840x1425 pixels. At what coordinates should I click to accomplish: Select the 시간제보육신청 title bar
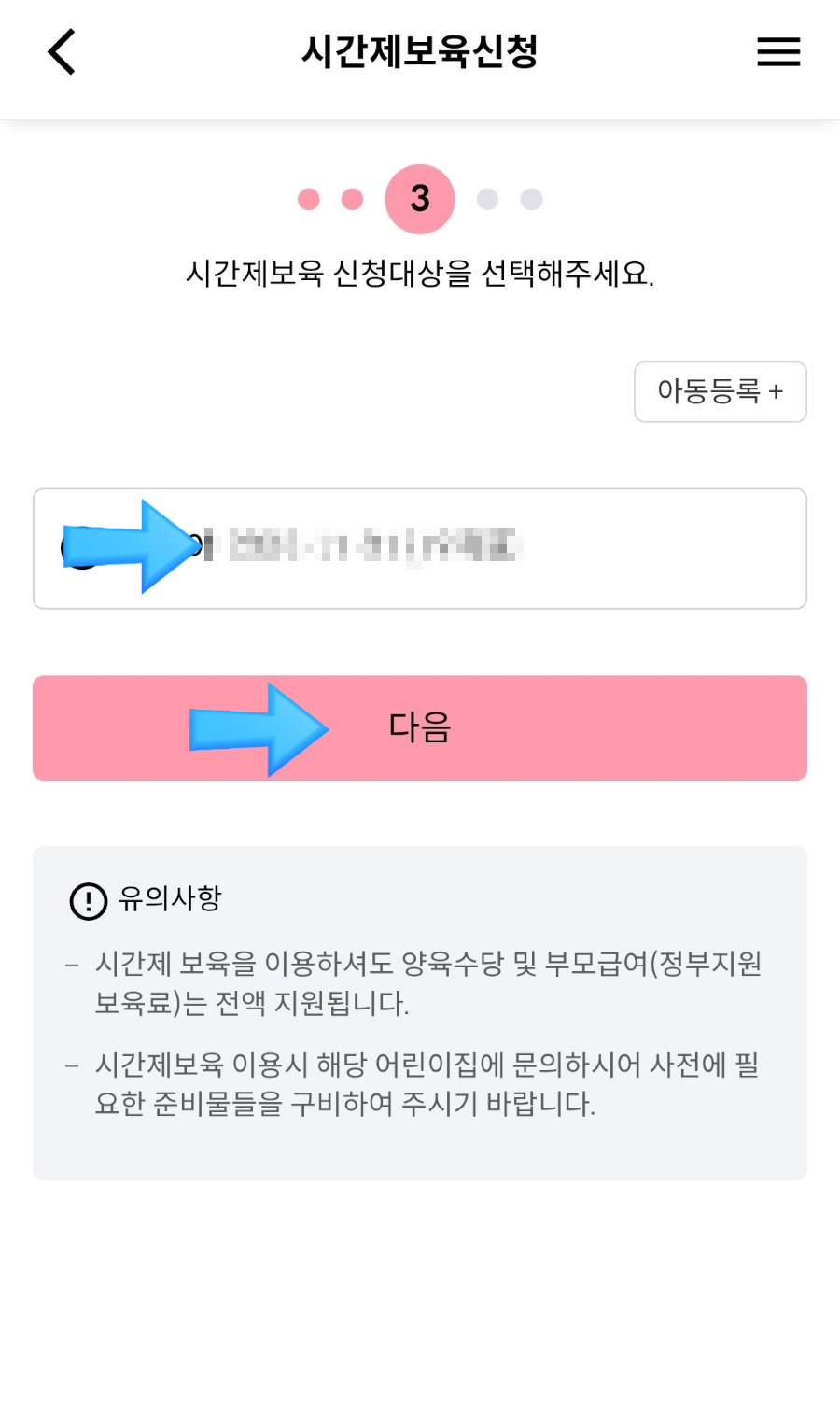coord(420,52)
